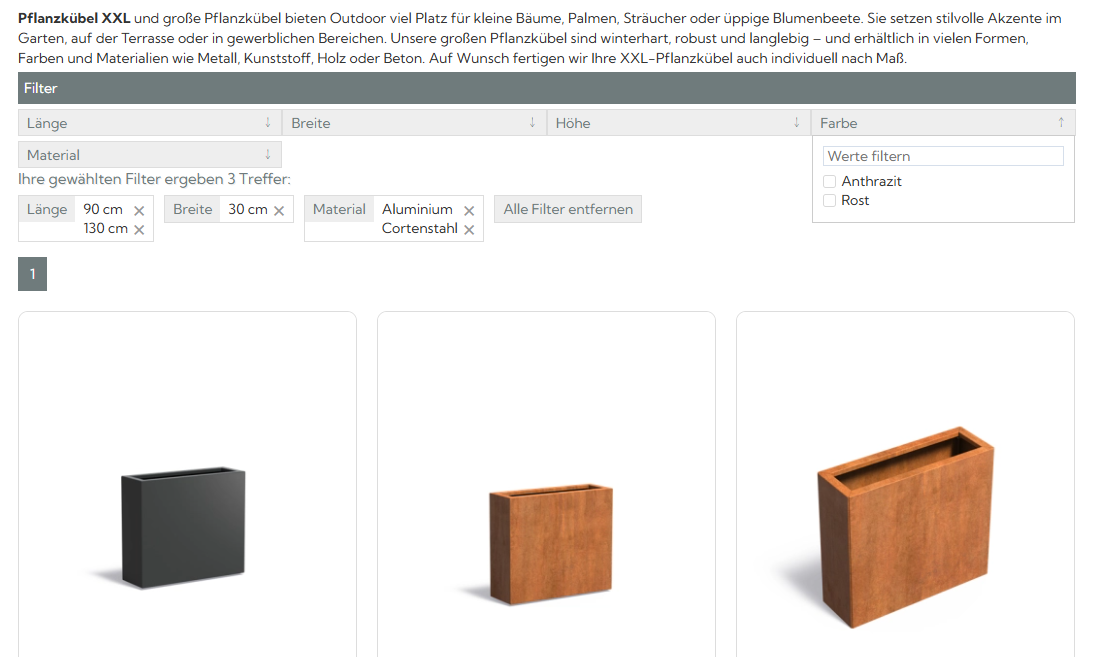Remove the 90 cm Länge filter

(x=139, y=211)
